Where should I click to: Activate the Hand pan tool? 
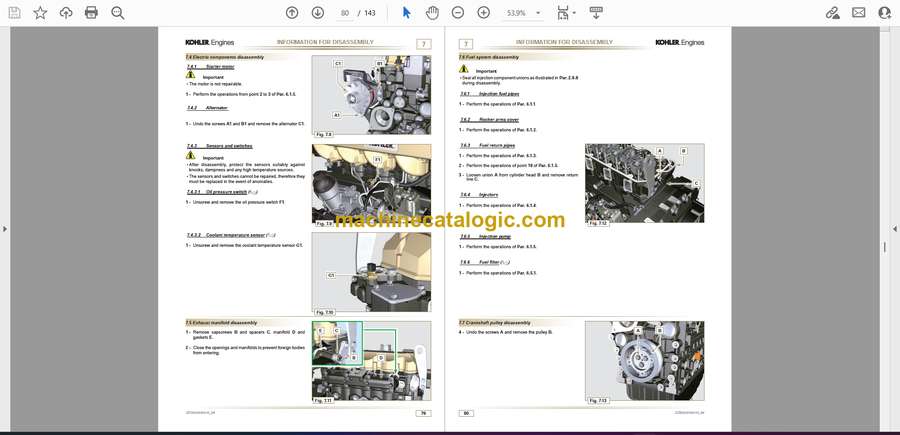pyautogui.click(x=432, y=13)
